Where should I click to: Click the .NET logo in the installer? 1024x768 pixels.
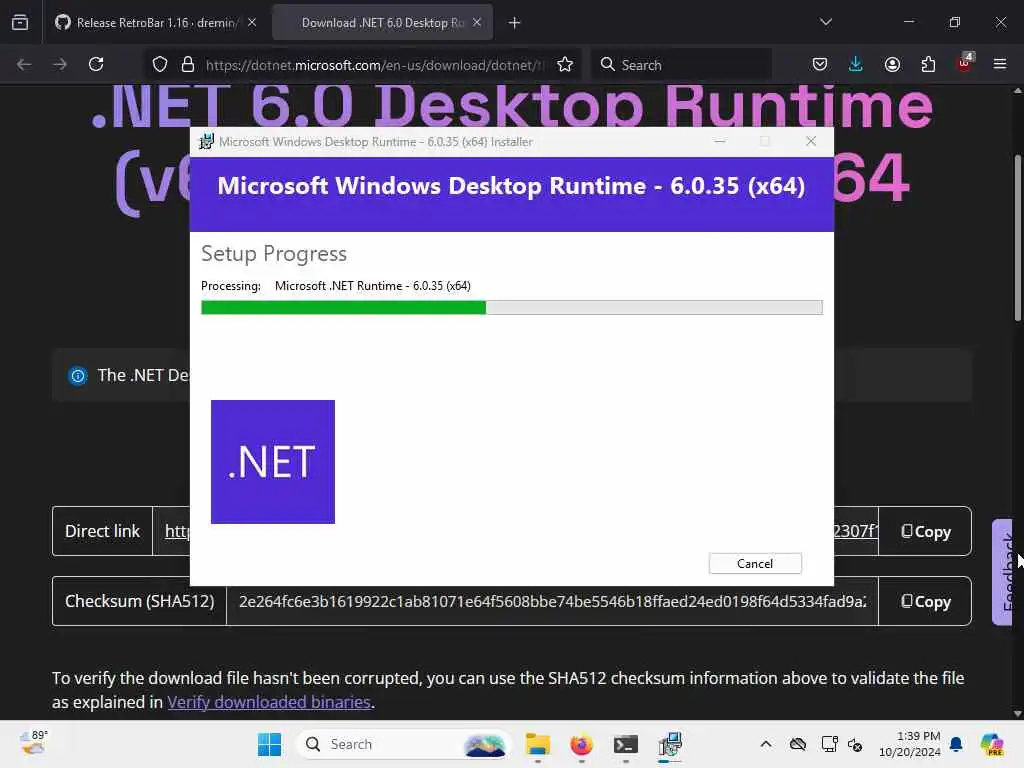click(x=273, y=462)
